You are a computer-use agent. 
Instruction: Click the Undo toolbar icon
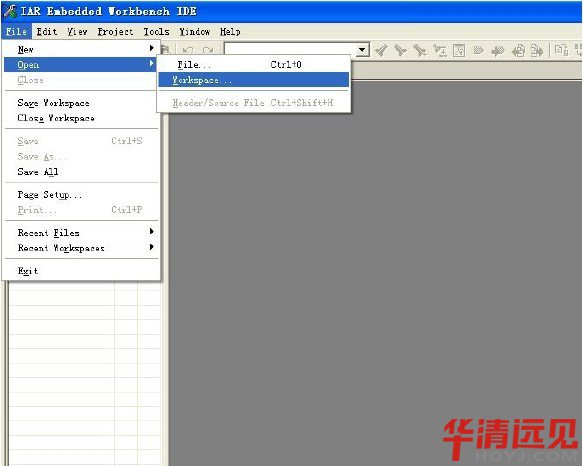(x=187, y=50)
